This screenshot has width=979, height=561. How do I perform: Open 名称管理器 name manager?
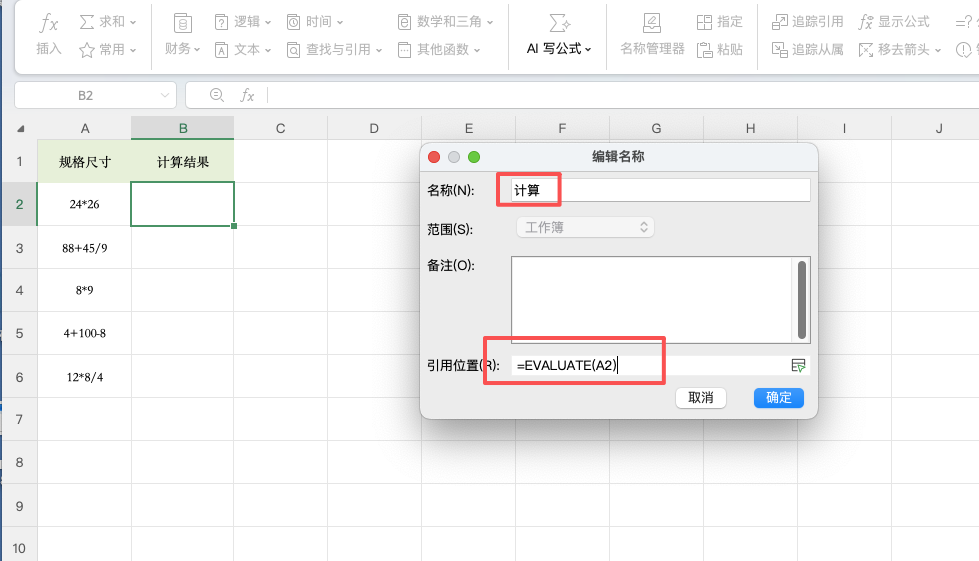pyautogui.click(x=652, y=35)
